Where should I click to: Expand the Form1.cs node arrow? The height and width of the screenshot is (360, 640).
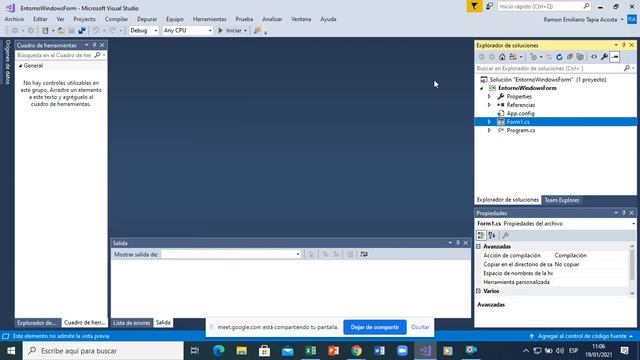[489, 122]
